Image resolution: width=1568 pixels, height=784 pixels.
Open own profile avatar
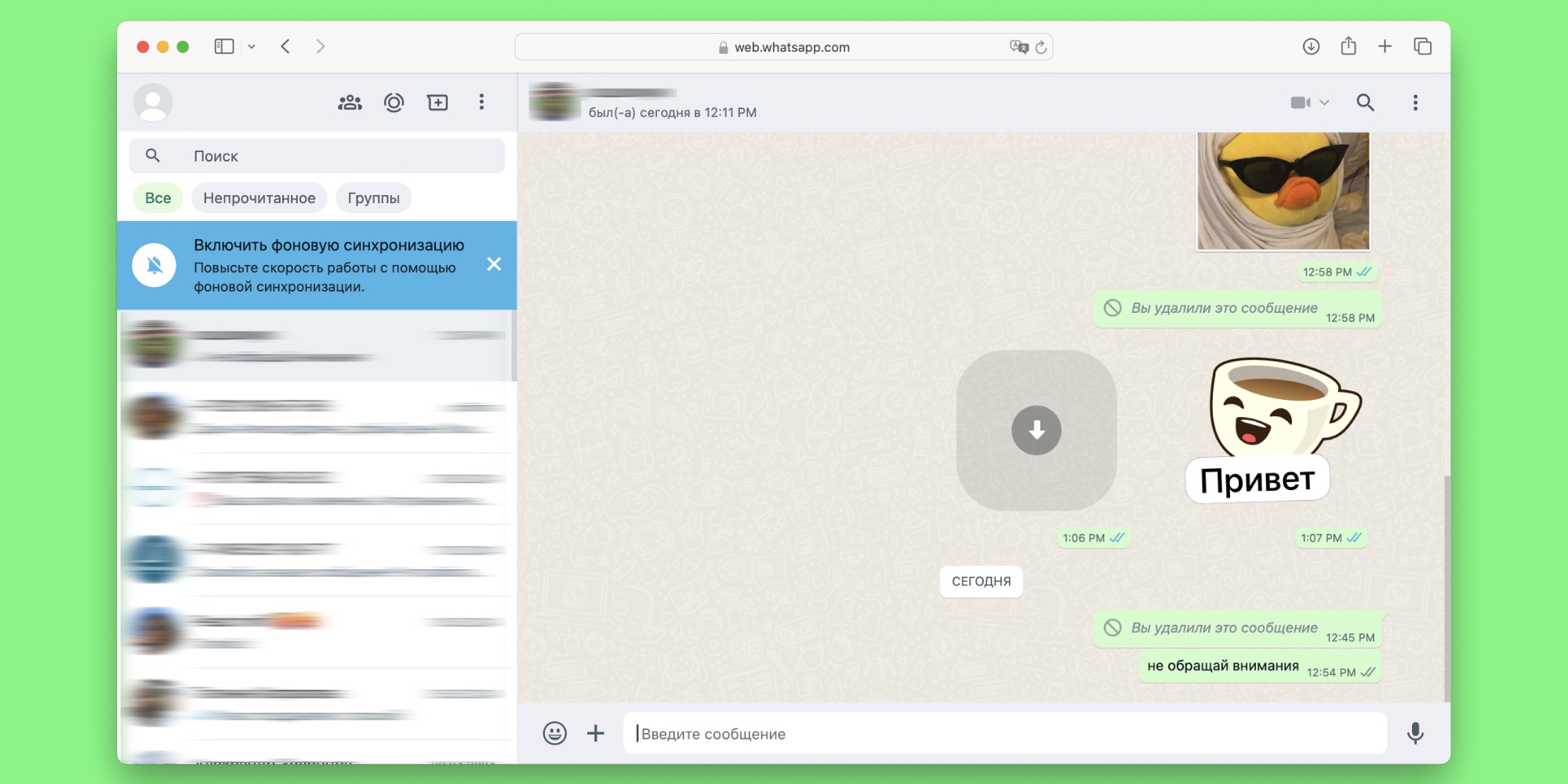point(153,103)
